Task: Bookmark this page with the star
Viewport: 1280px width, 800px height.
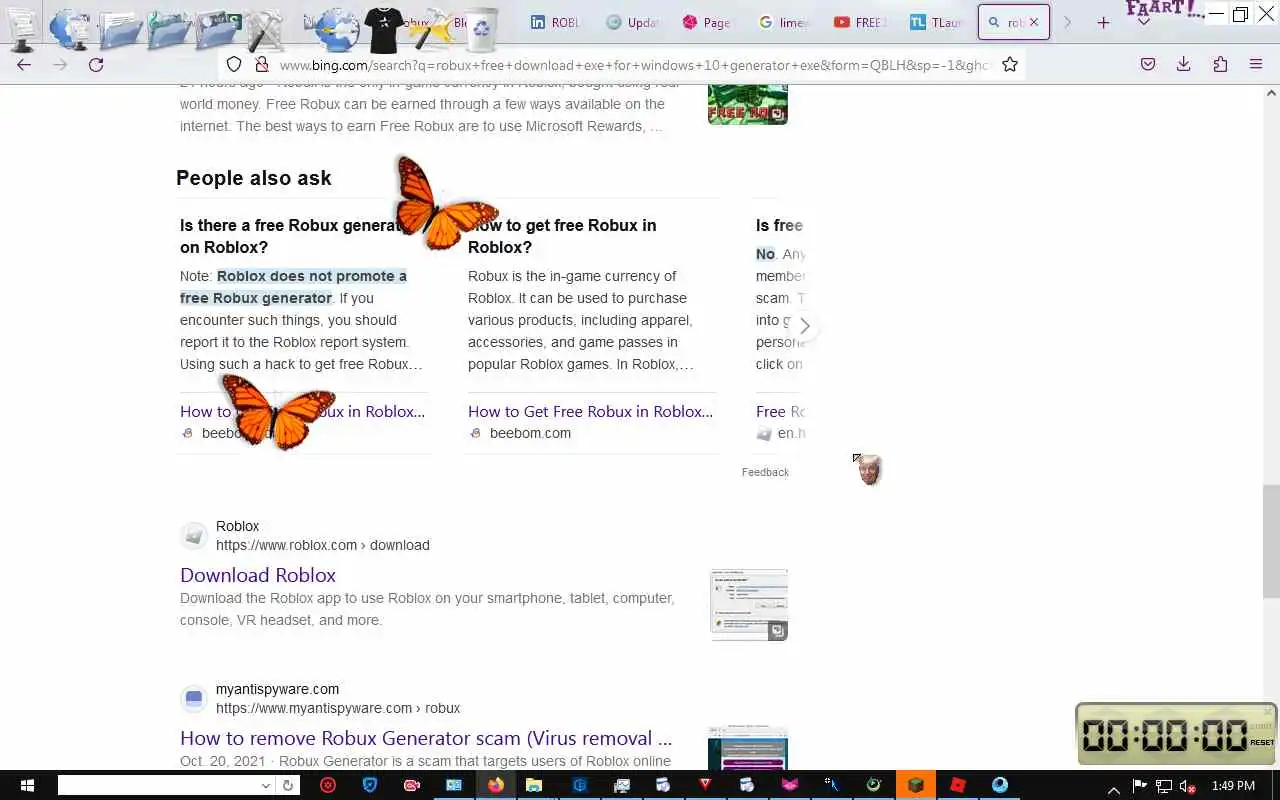Action: [x=1010, y=64]
